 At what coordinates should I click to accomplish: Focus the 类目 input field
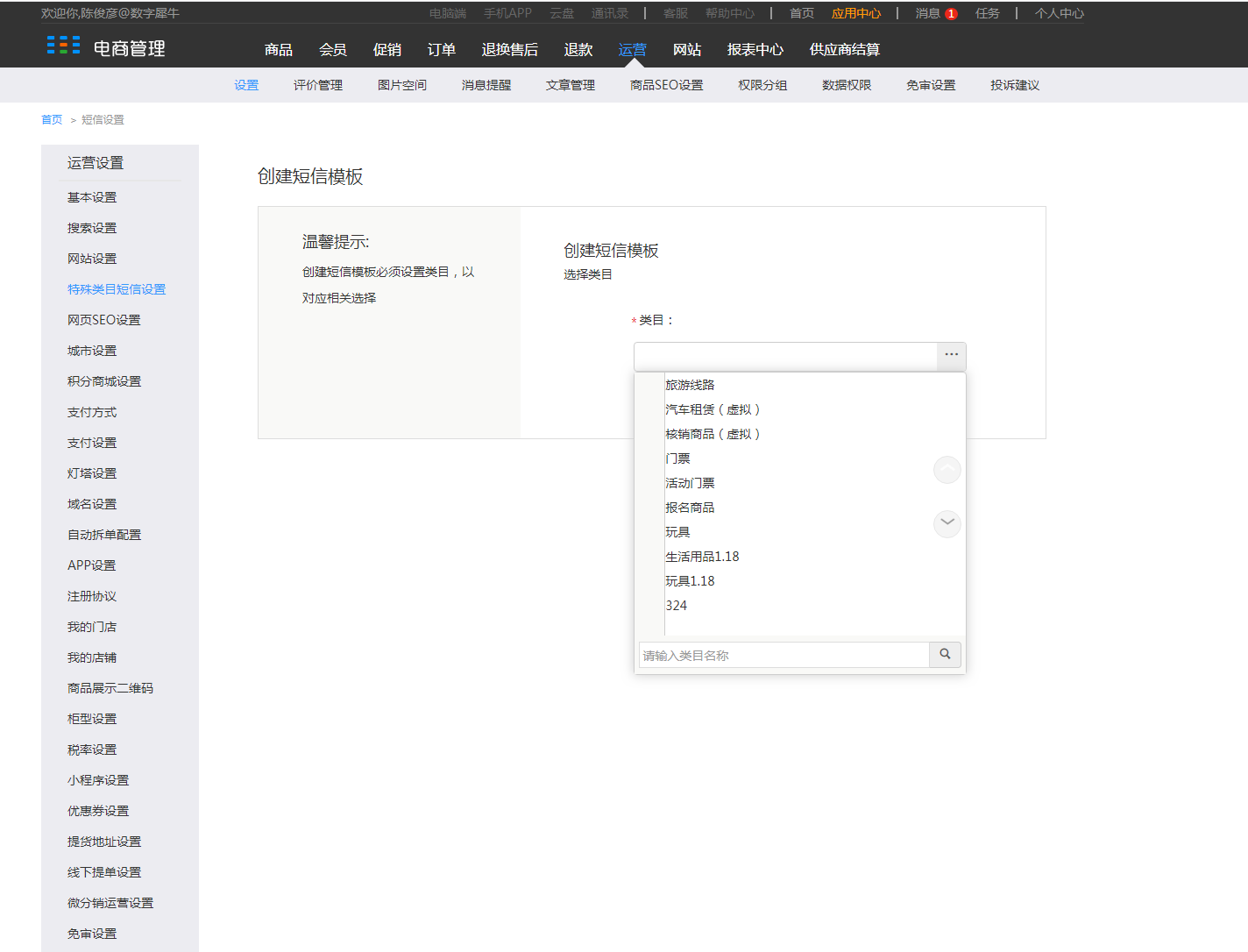click(785, 356)
